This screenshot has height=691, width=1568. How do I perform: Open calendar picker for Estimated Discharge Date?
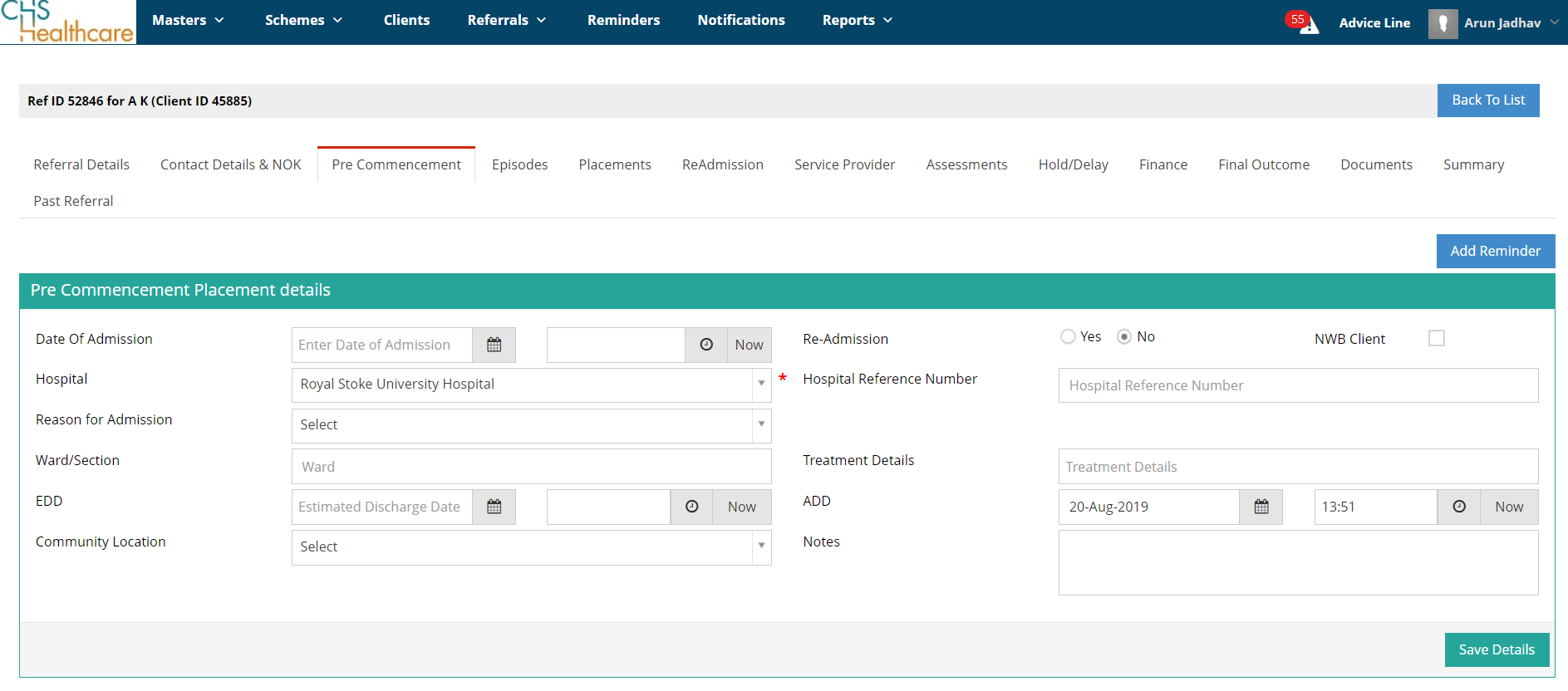click(494, 507)
